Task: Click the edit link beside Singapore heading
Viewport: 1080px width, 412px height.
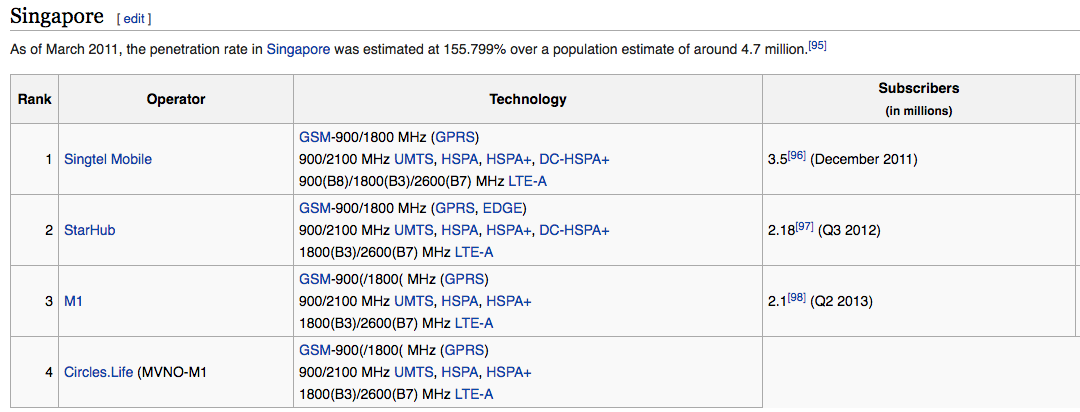Action: pyautogui.click(x=134, y=19)
